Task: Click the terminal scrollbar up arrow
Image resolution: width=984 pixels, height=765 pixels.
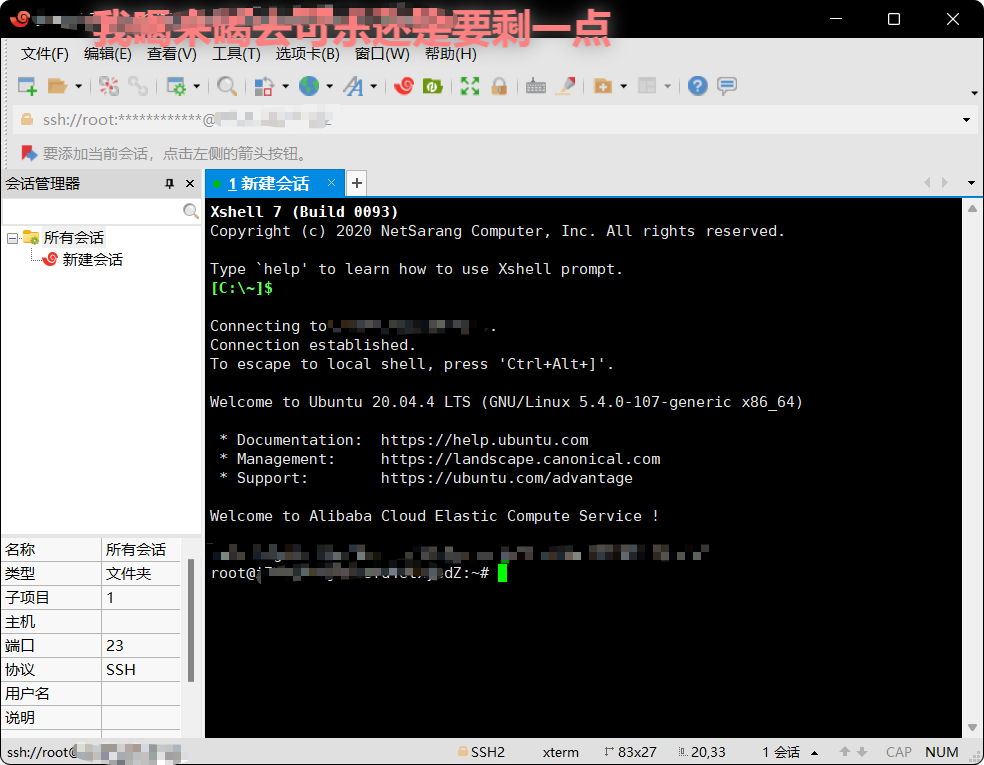Action: [x=971, y=207]
